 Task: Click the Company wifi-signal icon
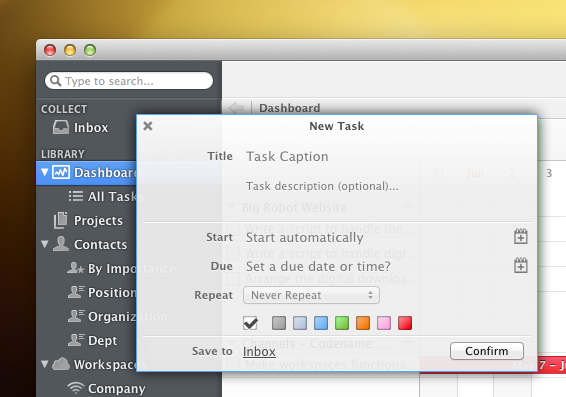pyautogui.click(x=75, y=388)
